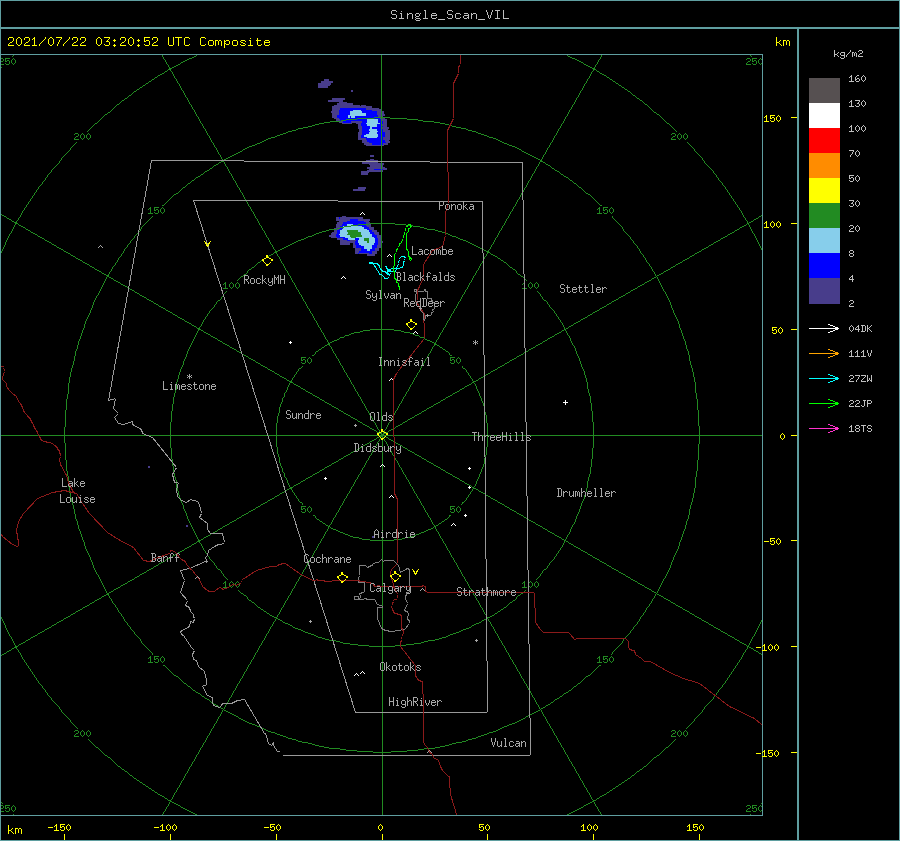Click the km label at bottom-left corner
The image size is (900, 841).
click(15, 830)
